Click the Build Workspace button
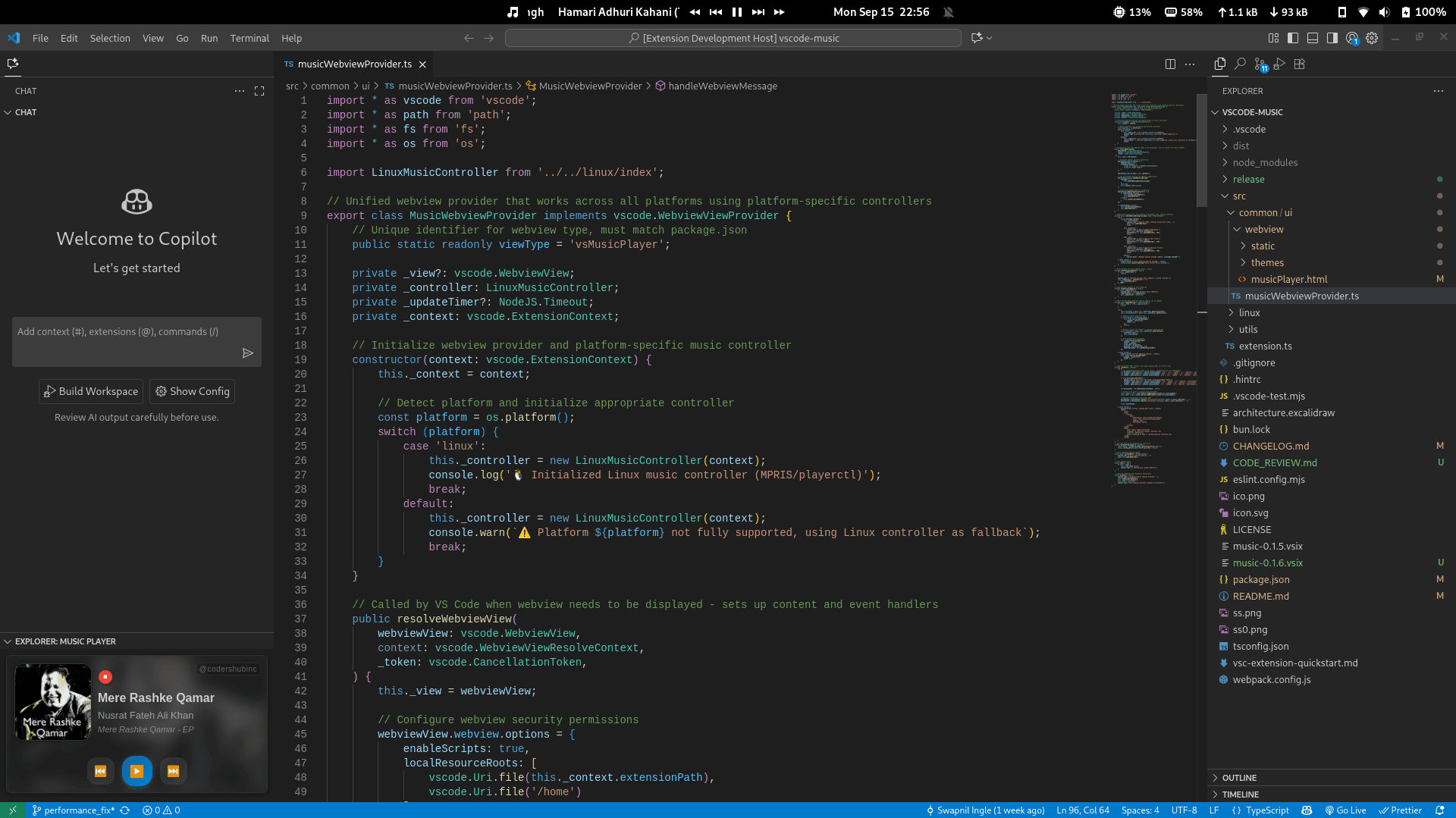The width and height of the screenshot is (1456, 818). click(90, 391)
